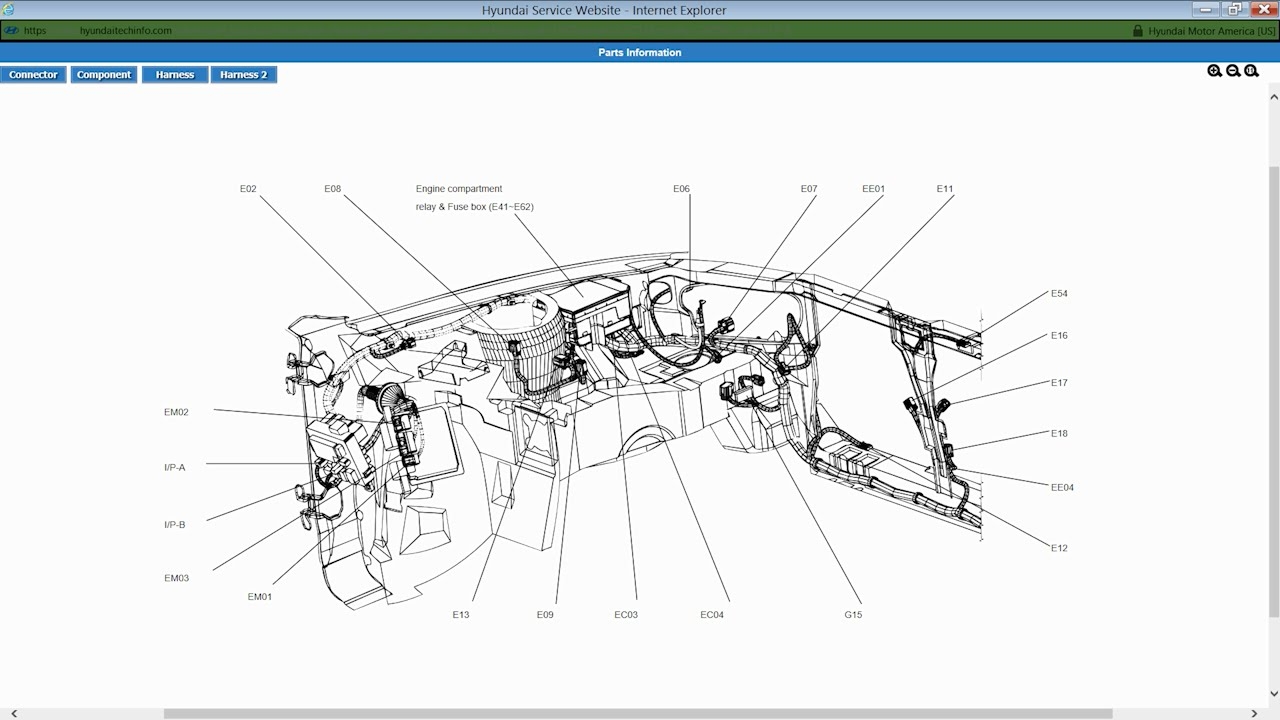Click the zoom out magnifier icon

coord(1233,70)
